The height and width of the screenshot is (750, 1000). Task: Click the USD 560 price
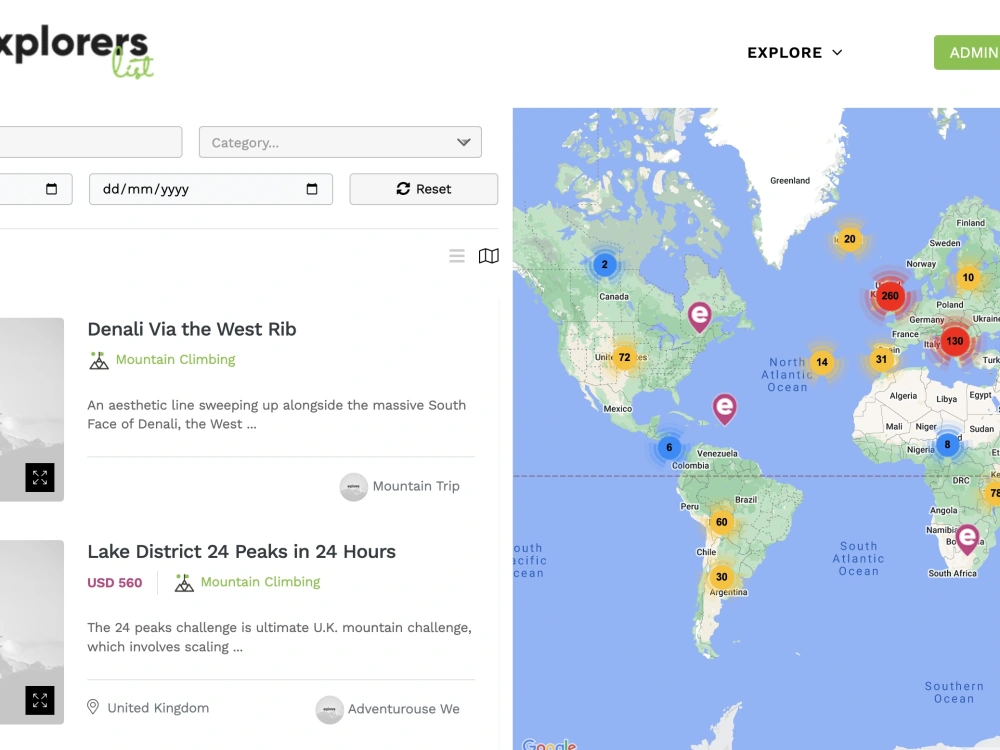coord(115,583)
